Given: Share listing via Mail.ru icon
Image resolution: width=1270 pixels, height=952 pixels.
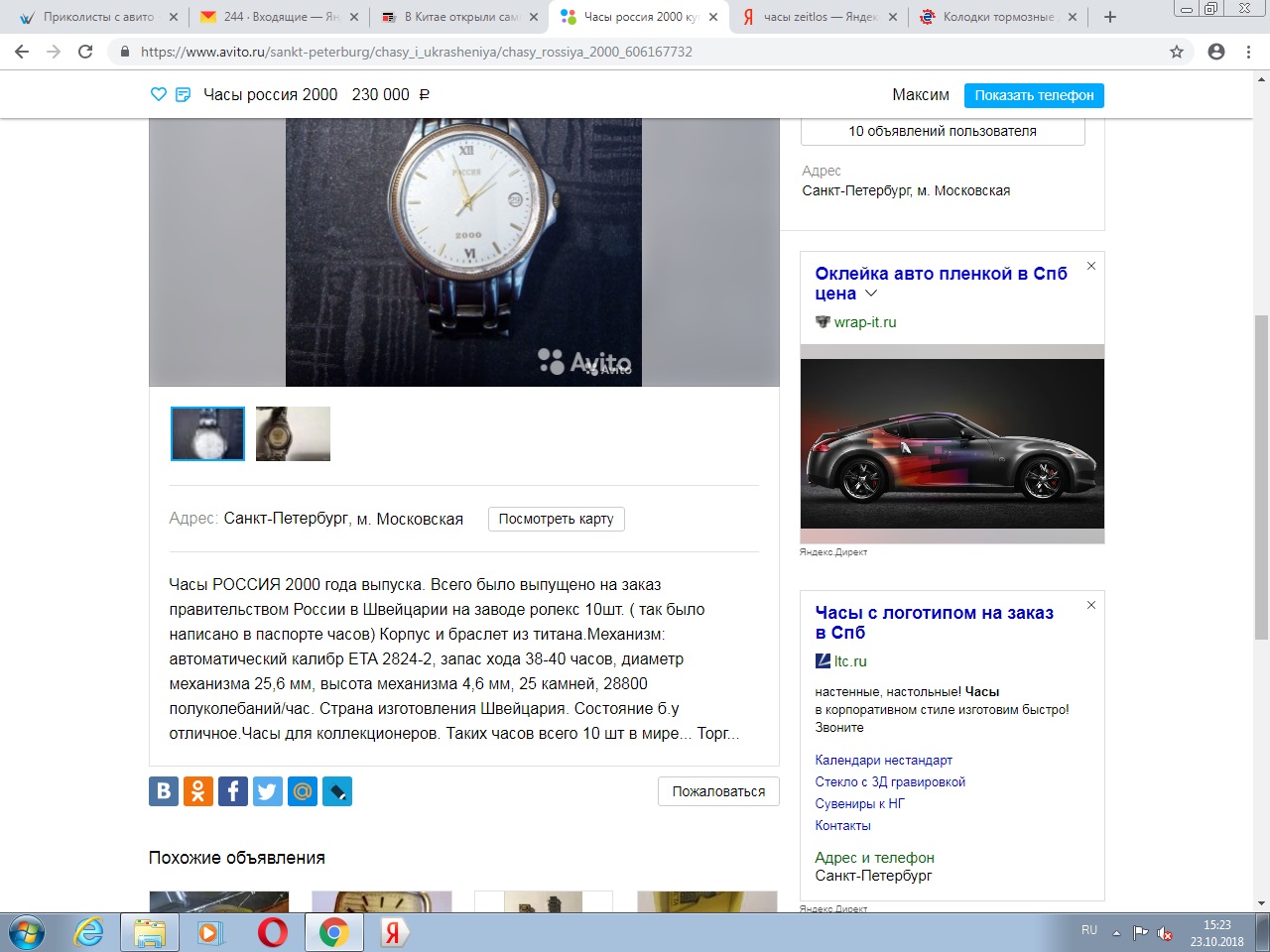Looking at the screenshot, I should (303, 791).
